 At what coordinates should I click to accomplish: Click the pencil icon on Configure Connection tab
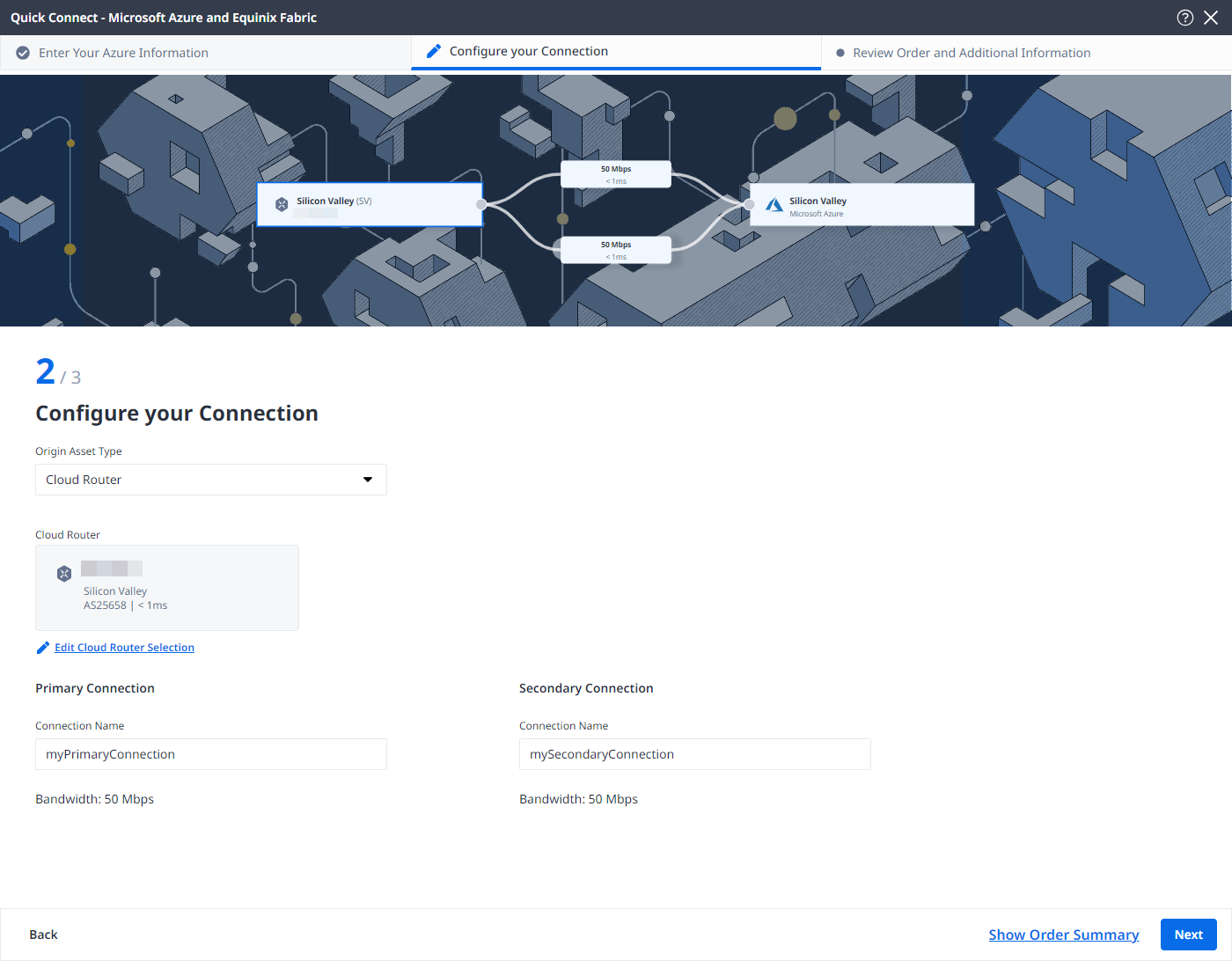pos(433,51)
